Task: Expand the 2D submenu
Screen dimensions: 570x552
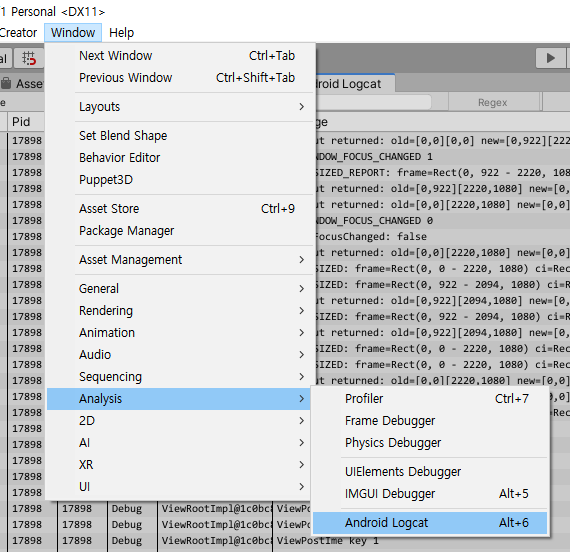Action: pyautogui.click(x=178, y=421)
